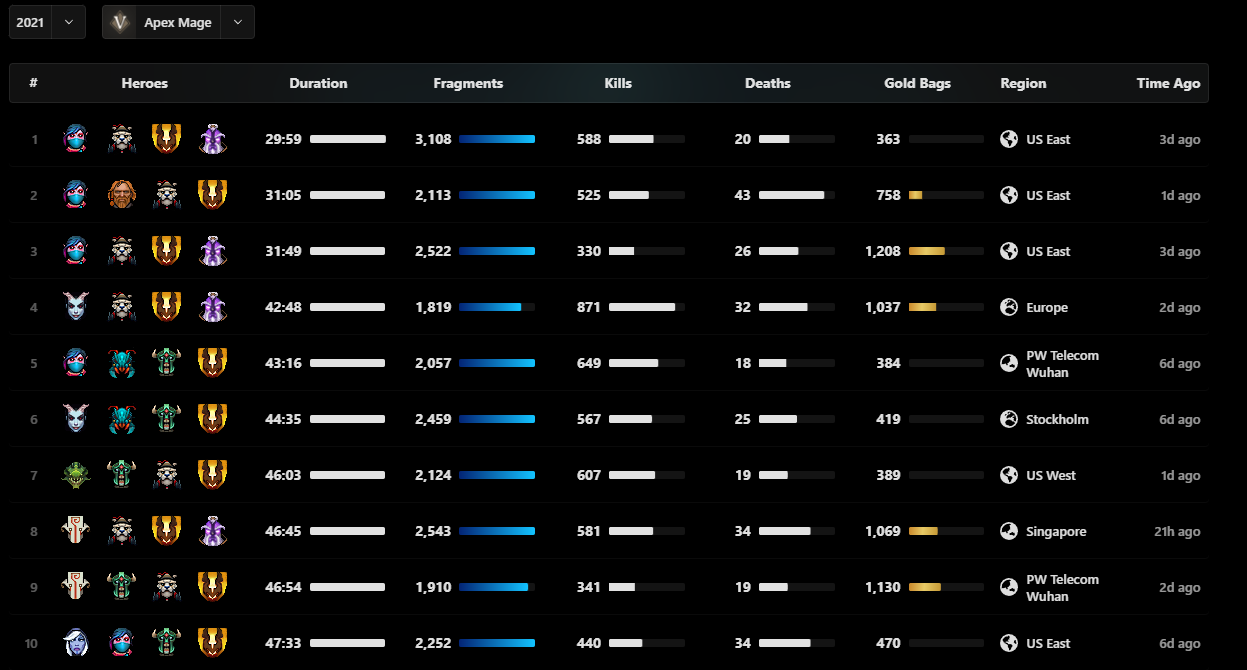Click the golden shield hero in row 4
The image size is (1247, 670).
[166, 307]
